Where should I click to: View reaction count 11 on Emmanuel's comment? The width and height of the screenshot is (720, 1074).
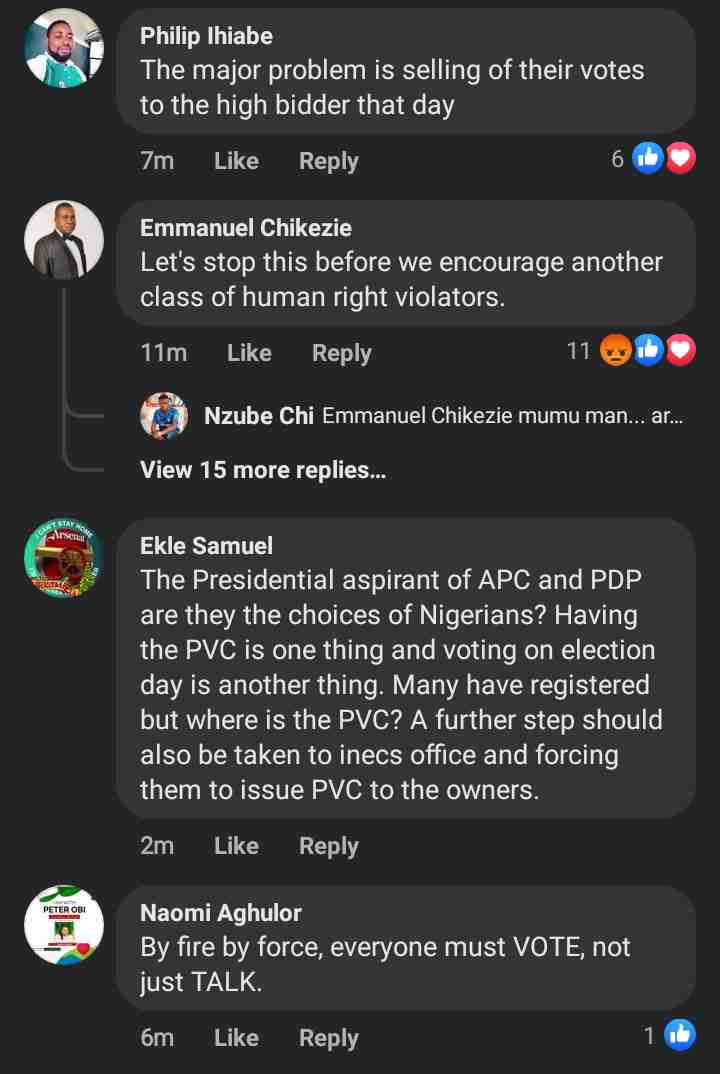coord(578,351)
